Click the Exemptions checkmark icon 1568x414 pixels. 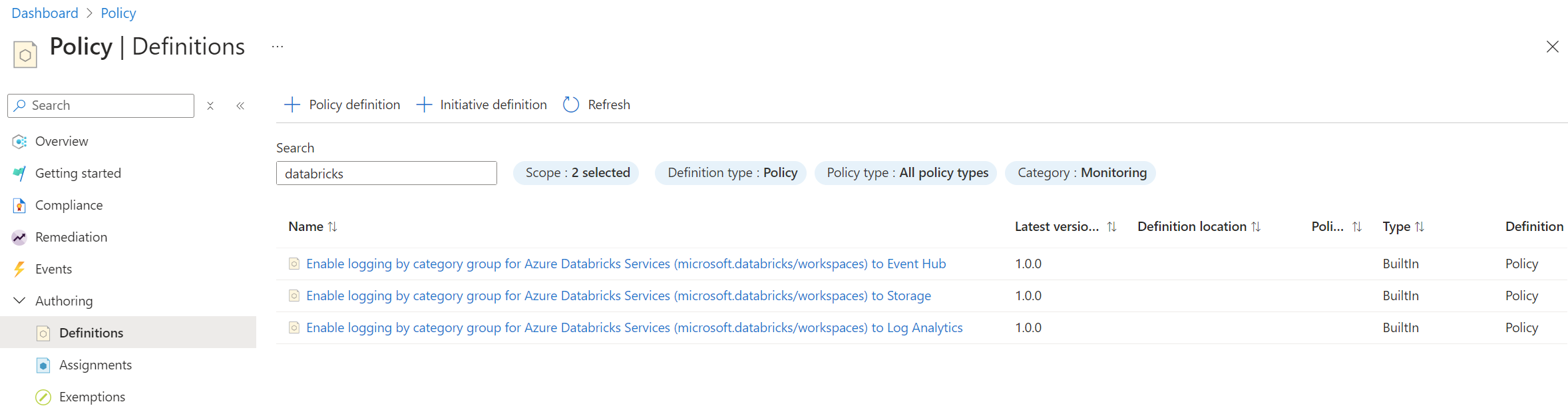pos(43,397)
